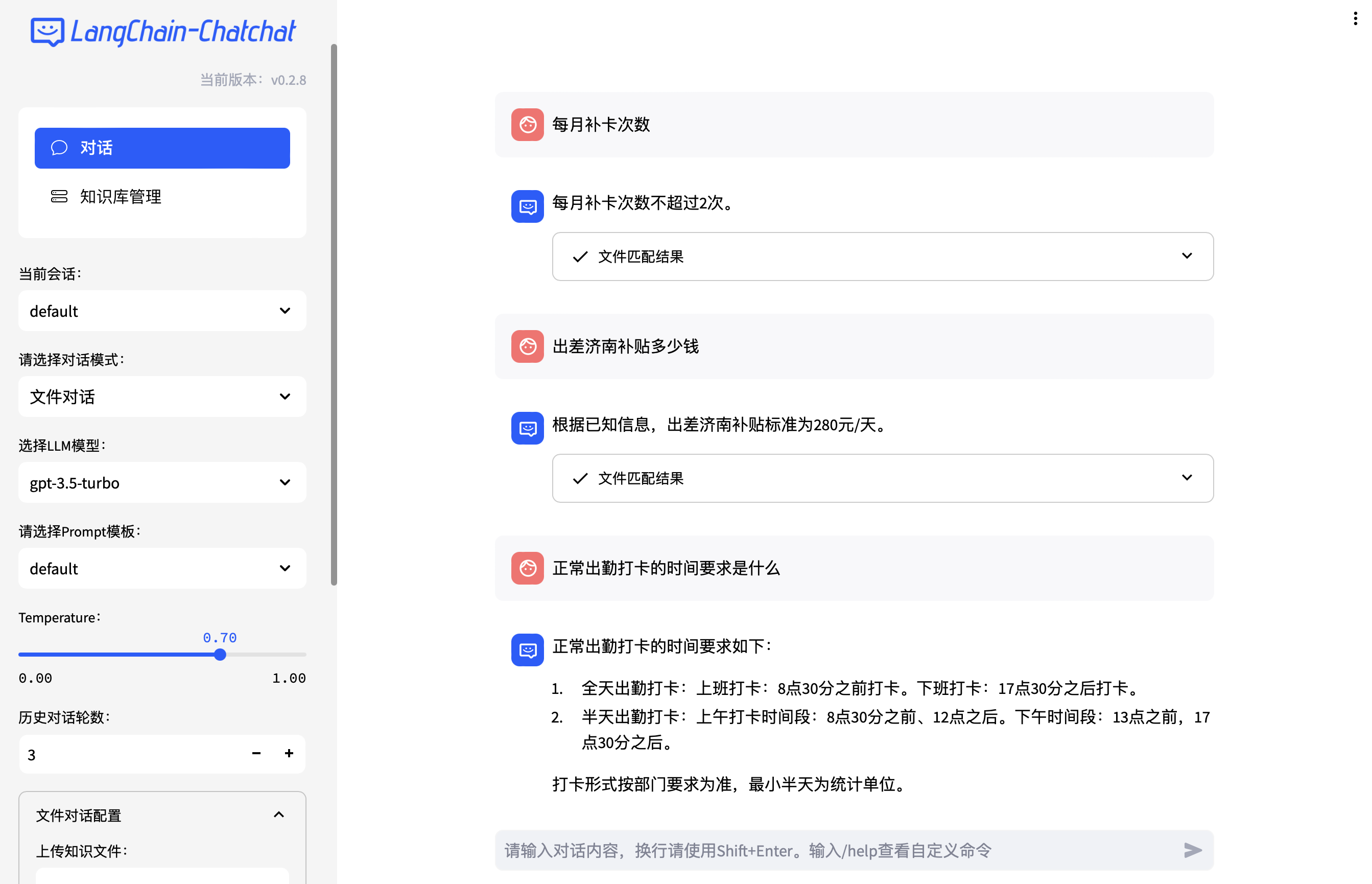Click user avatar beside 出差济南补贴多少钱
Image resolution: width=1372 pixels, height=884 pixels.
(x=527, y=346)
